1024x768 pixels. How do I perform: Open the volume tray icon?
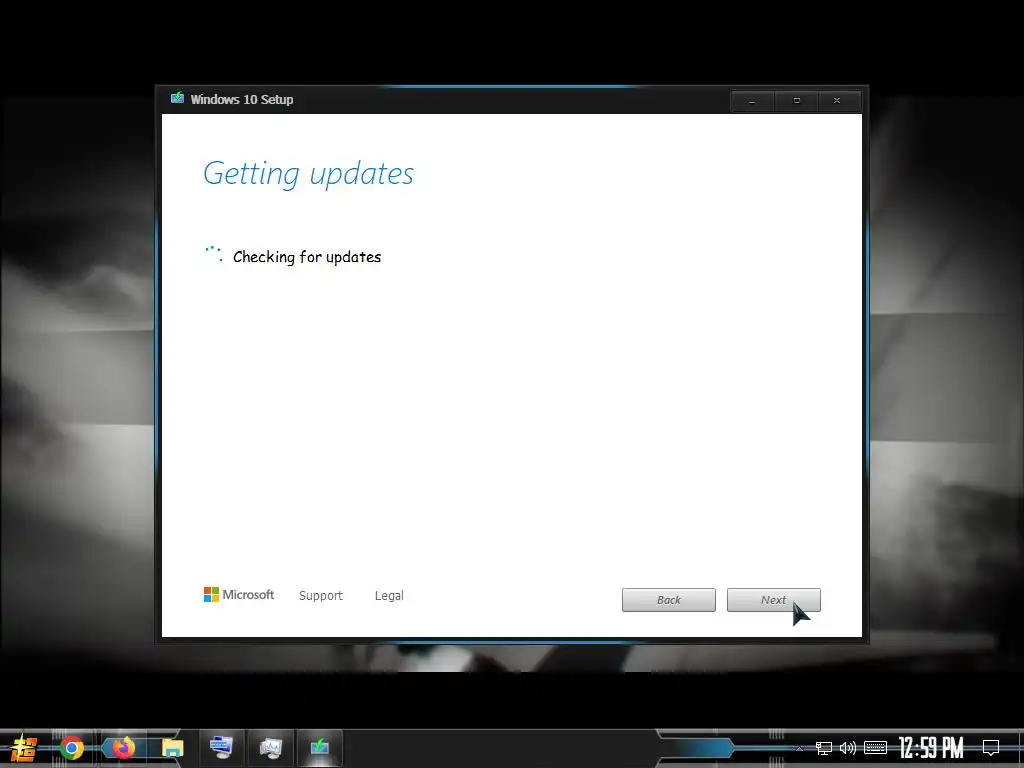tap(848, 748)
